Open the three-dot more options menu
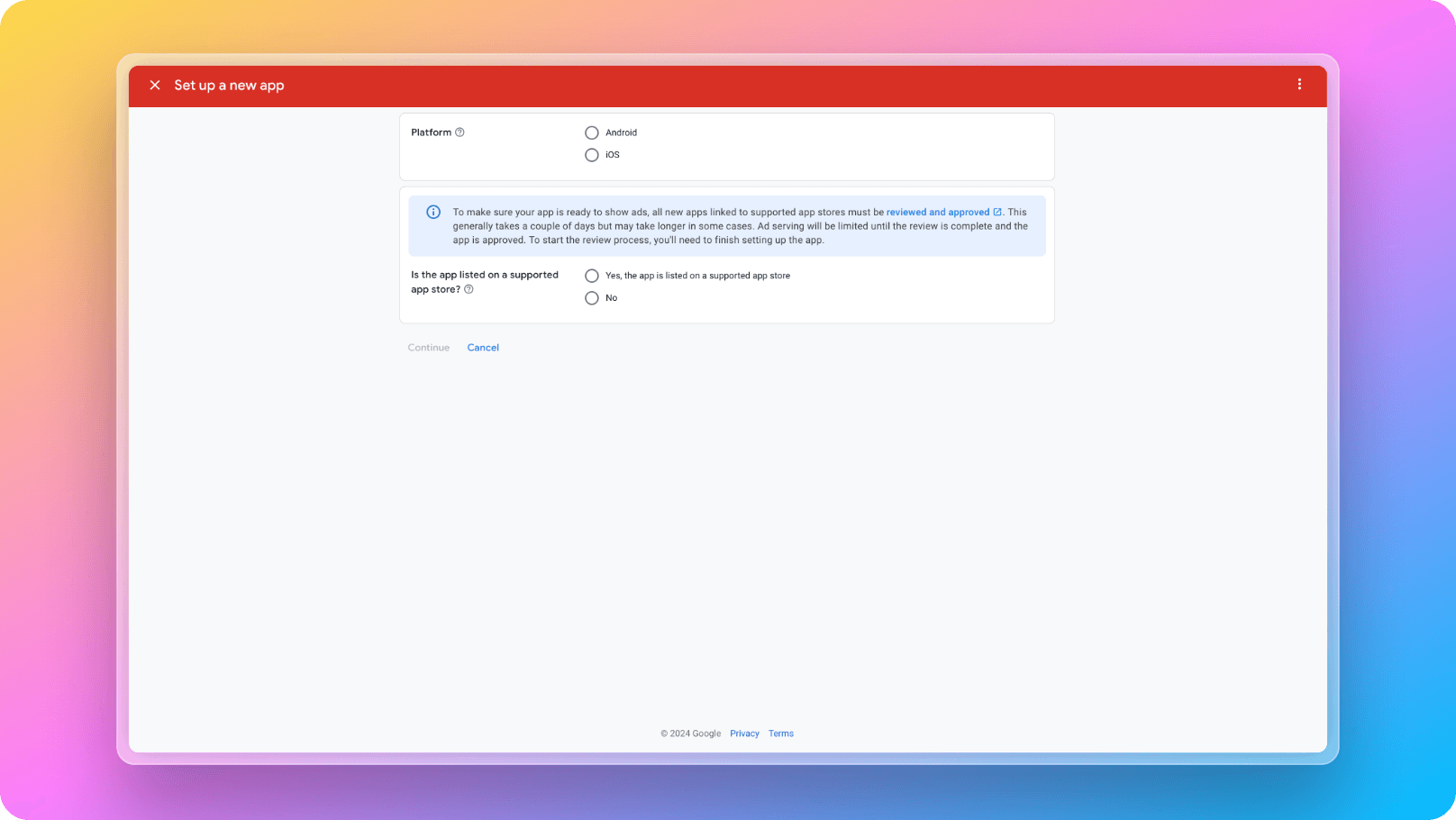Screen dimensions: 1456x820 [1299, 84]
